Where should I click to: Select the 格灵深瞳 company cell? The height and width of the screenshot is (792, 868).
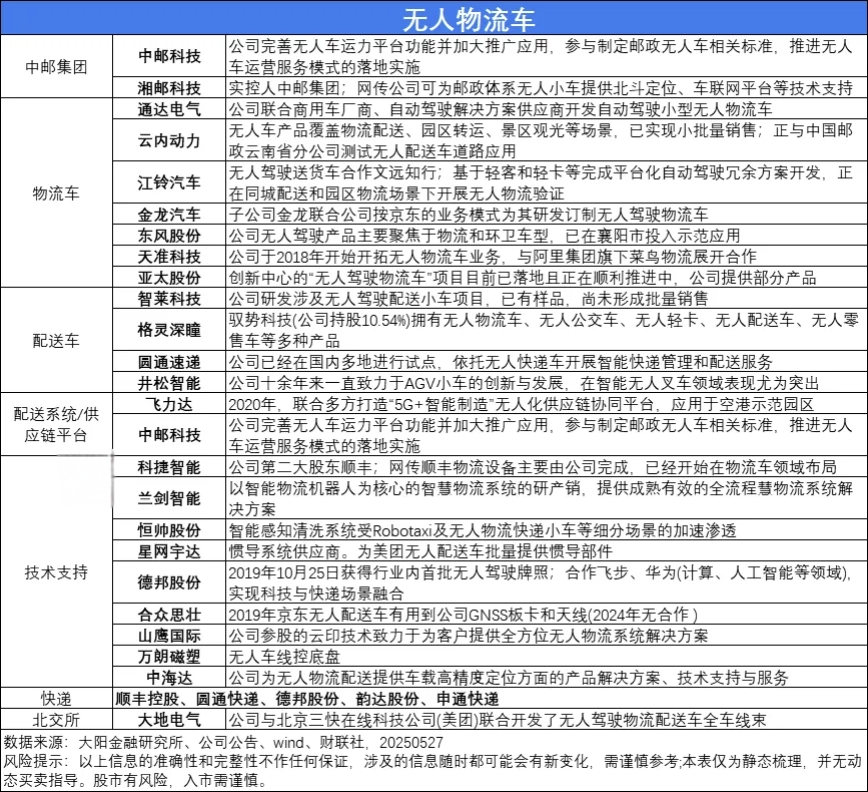point(168,329)
